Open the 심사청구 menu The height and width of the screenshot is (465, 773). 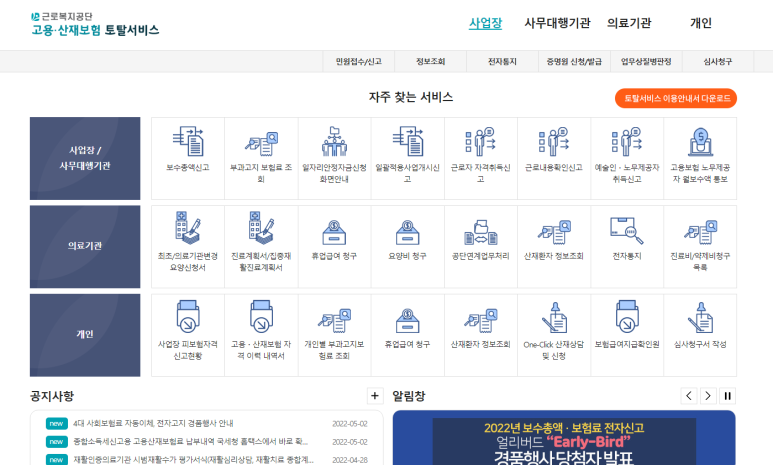click(717, 62)
